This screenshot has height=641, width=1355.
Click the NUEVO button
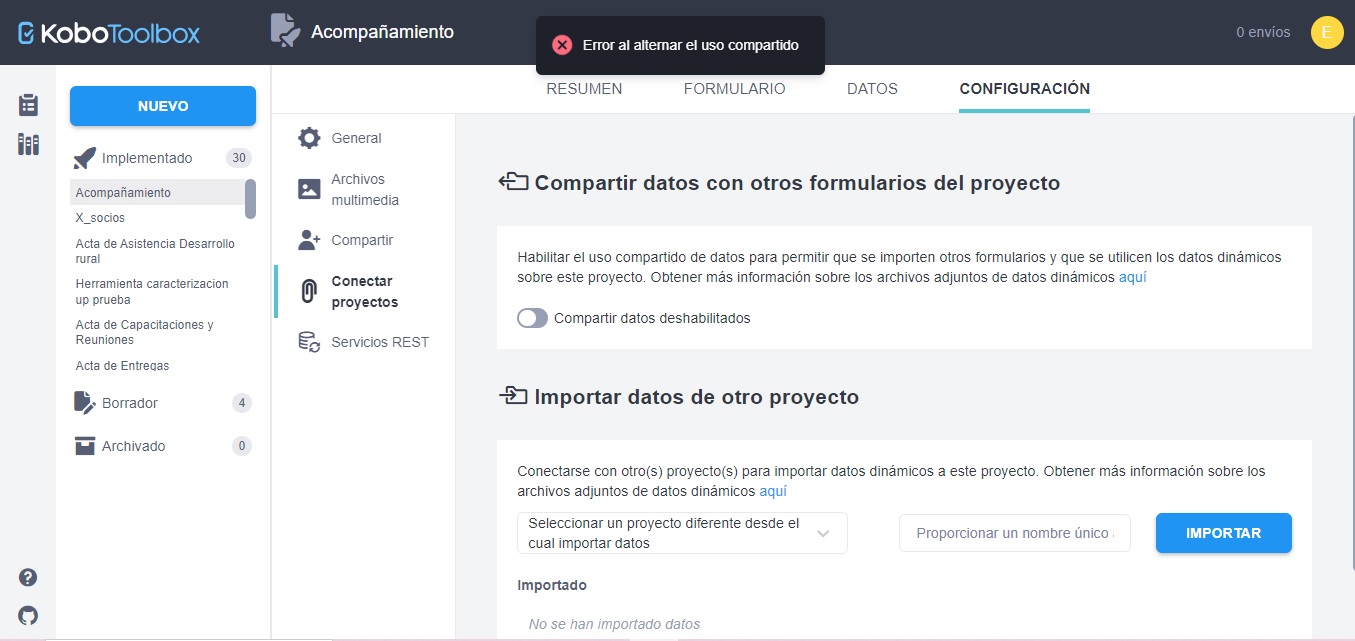click(x=162, y=105)
